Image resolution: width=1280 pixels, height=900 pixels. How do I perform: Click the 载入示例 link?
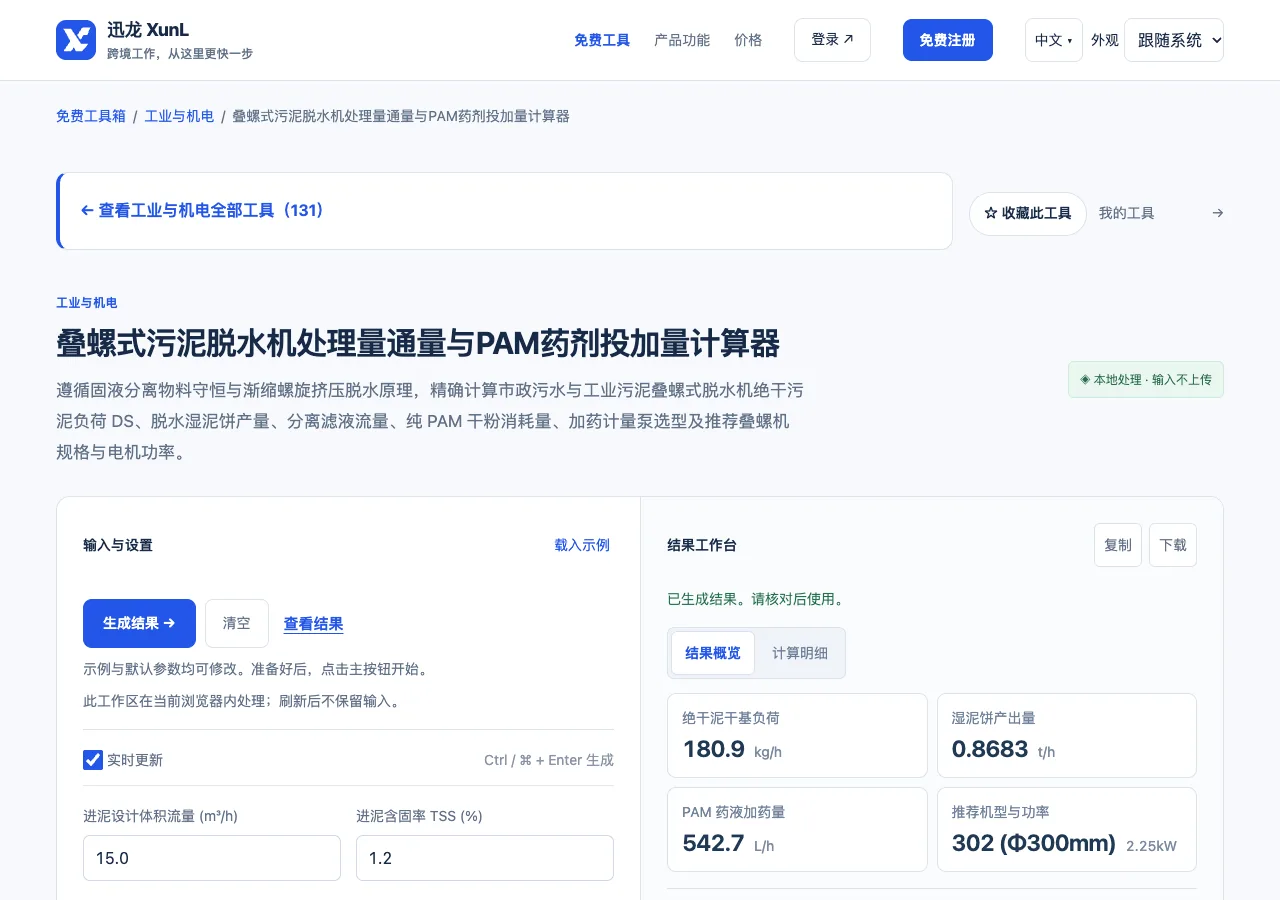click(582, 545)
